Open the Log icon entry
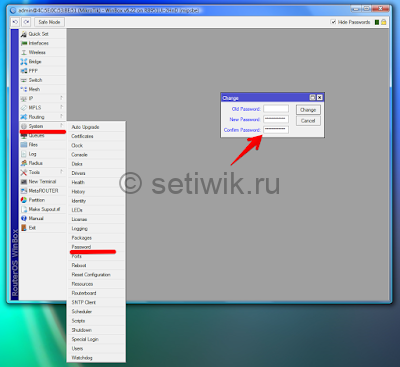This screenshot has height=367, width=400. pos(24,154)
